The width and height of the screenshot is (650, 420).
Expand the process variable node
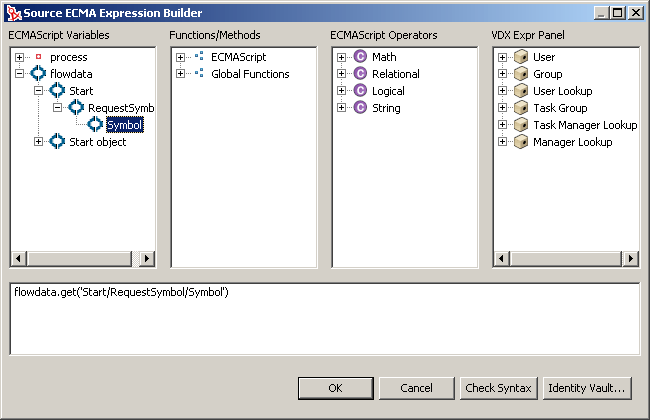[x=19, y=57]
